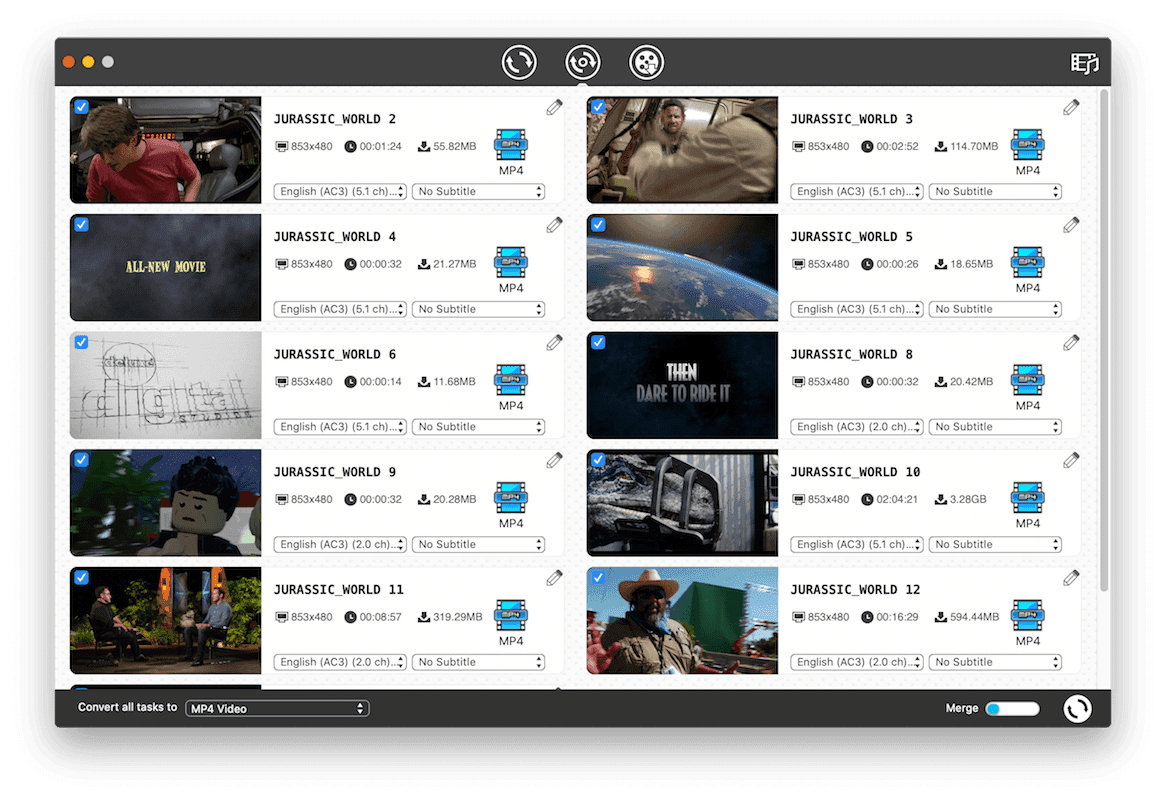
Task: Deselect the JURASSIC_WORLD 8 checkbox
Action: (598, 342)
